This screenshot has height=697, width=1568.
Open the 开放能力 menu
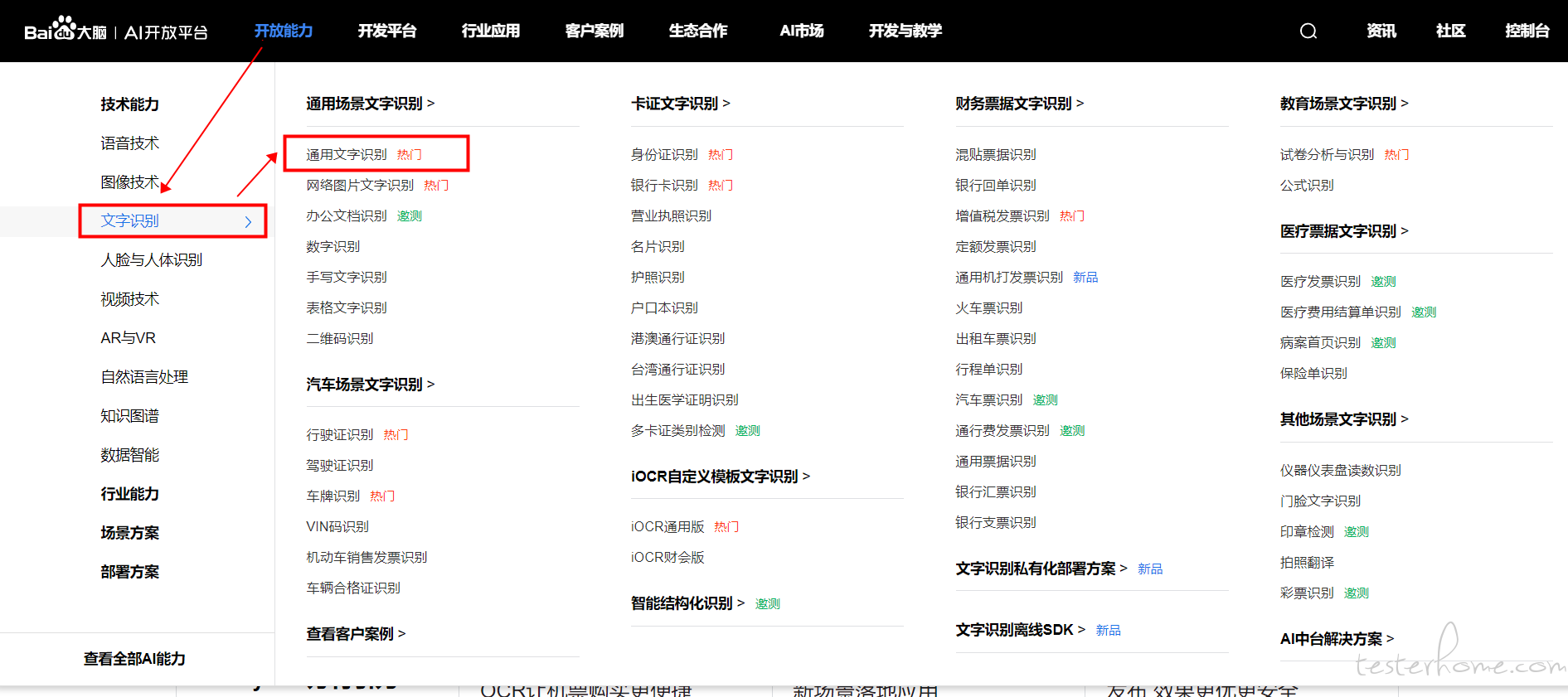(284, 31)
